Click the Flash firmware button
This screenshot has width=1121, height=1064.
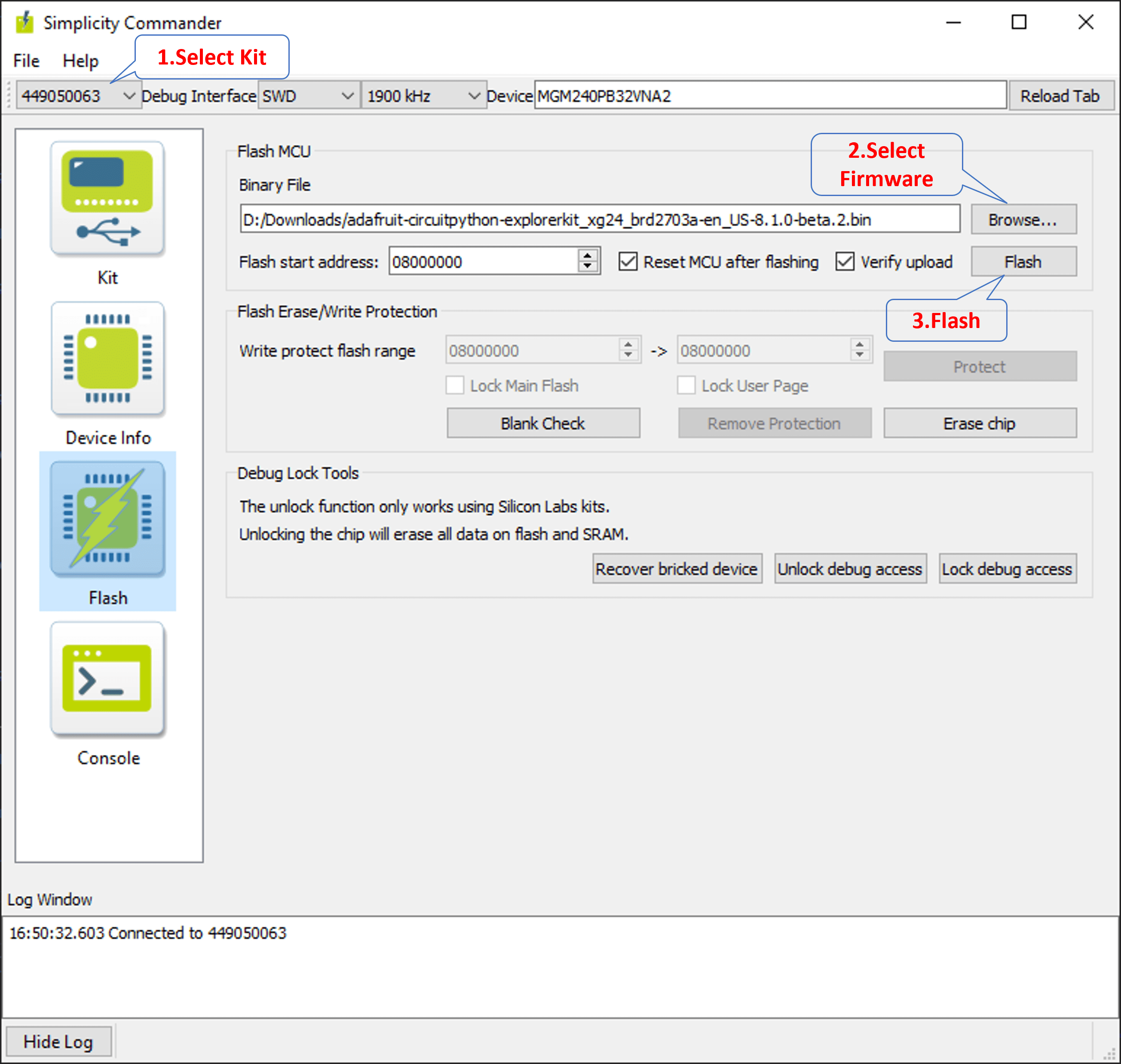tap(1022, 262)
